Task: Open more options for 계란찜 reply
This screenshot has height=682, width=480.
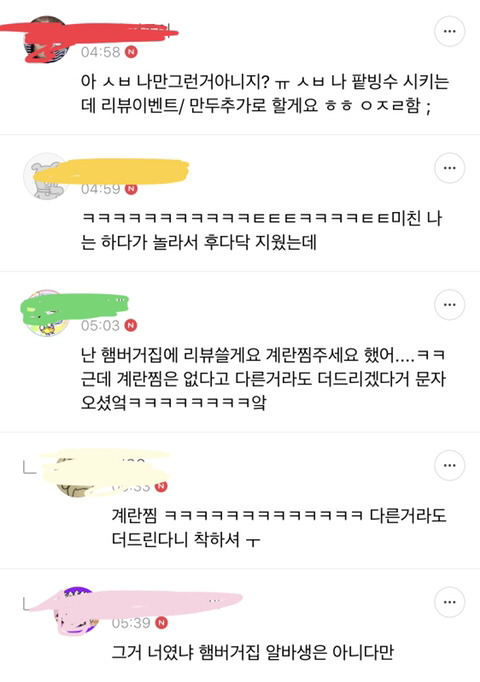Action: 450,465
